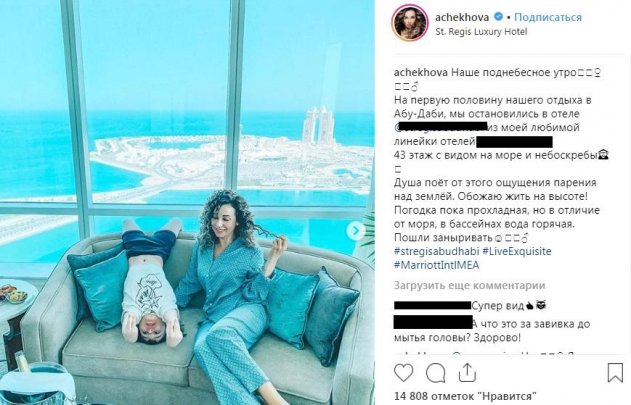Open comments with speech bubble icon
The width and height of the screenshot is (631, 405).
(435, 373)
